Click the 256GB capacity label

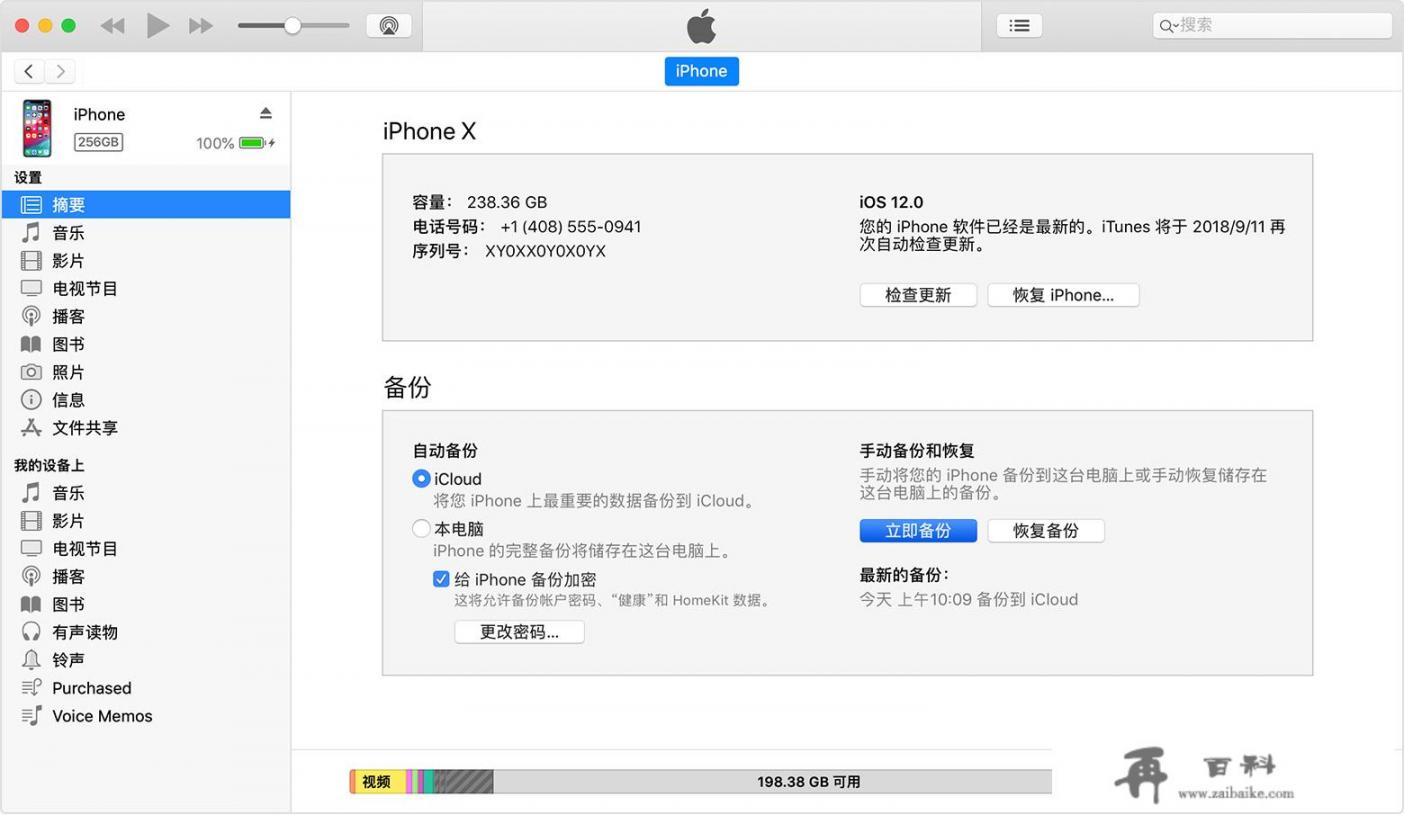coord(98,142)
